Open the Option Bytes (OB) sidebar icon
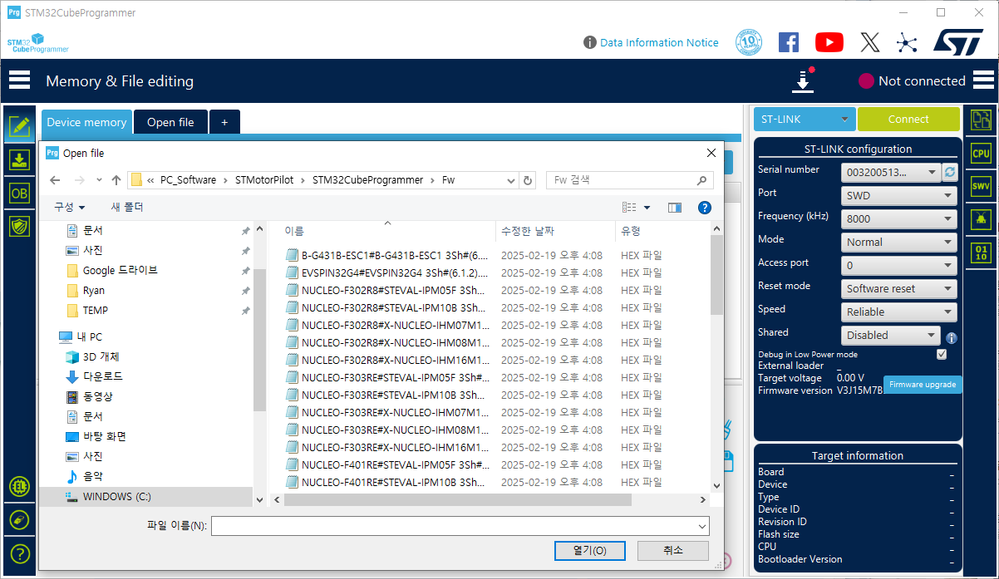999x579 pixels. pyautogui.click(x=19, y=193)
